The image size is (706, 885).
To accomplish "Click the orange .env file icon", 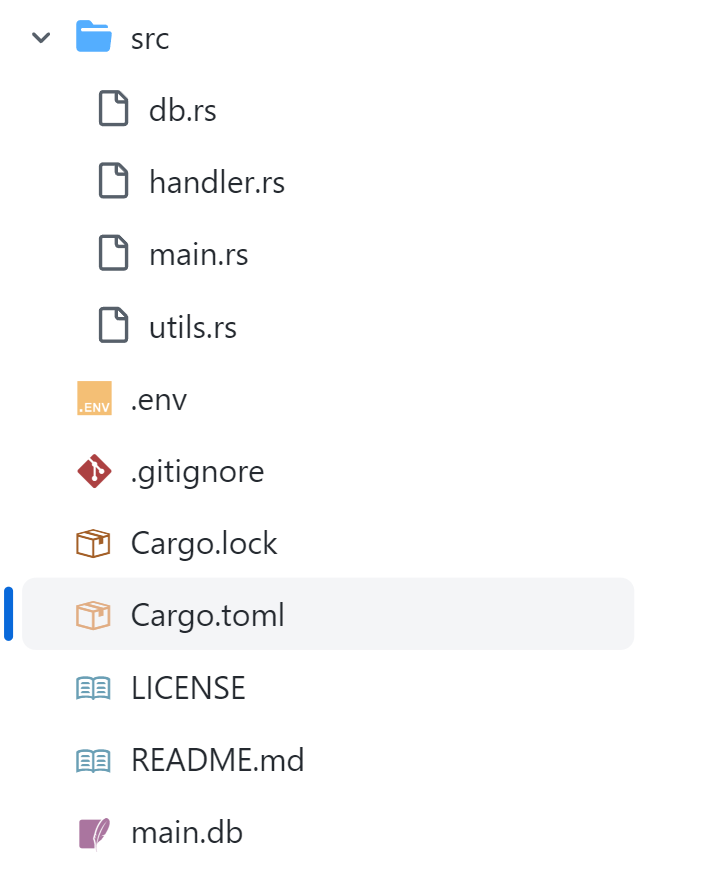I will [94, 399].
